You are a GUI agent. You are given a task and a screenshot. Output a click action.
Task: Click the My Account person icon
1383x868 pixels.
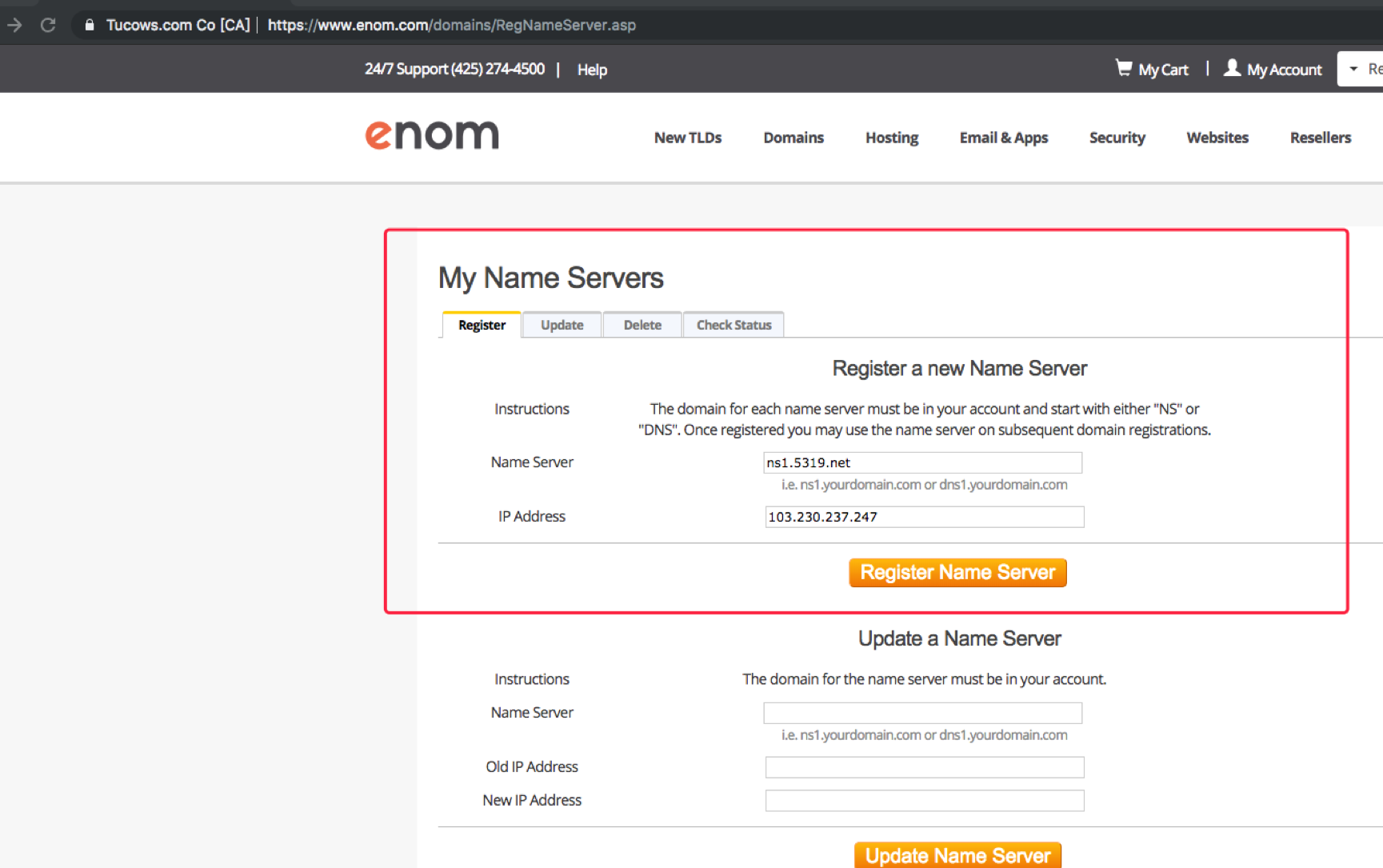1232,68
